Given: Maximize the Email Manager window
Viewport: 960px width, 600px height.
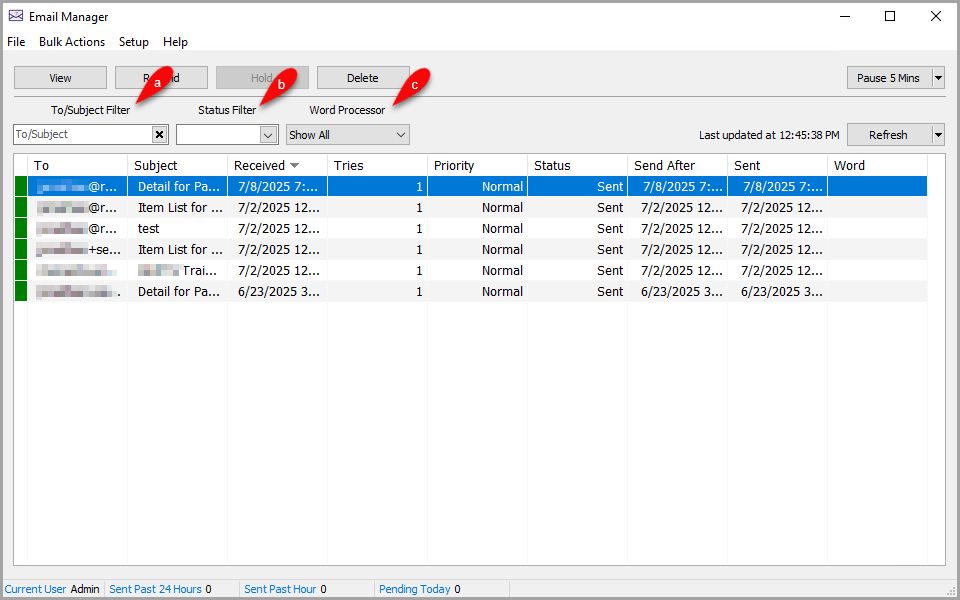Looking at the screenshot, I should coord(890,17).
